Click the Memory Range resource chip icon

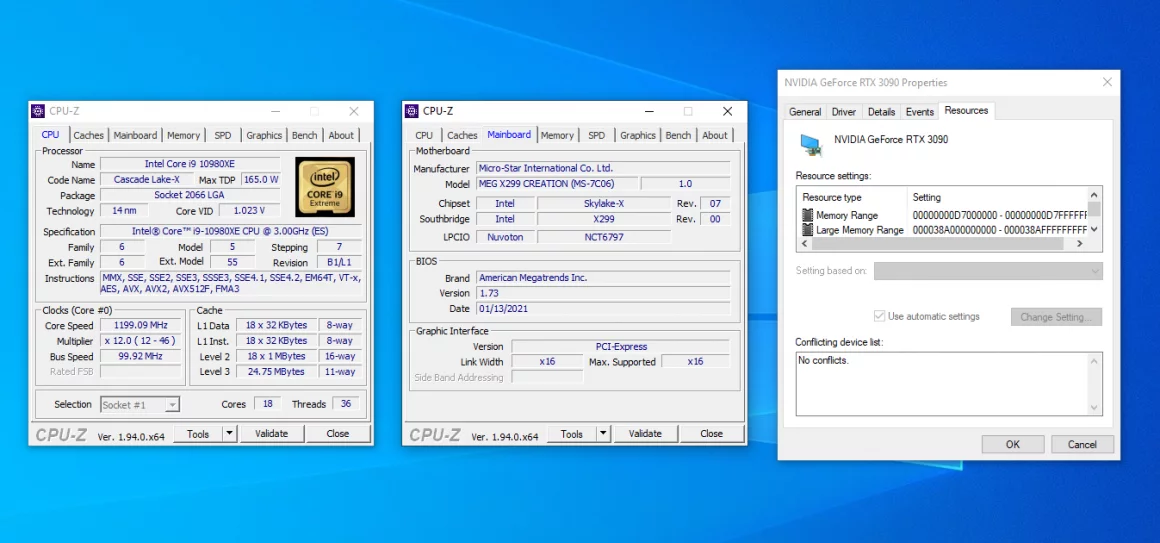click(x=808, y=215)
